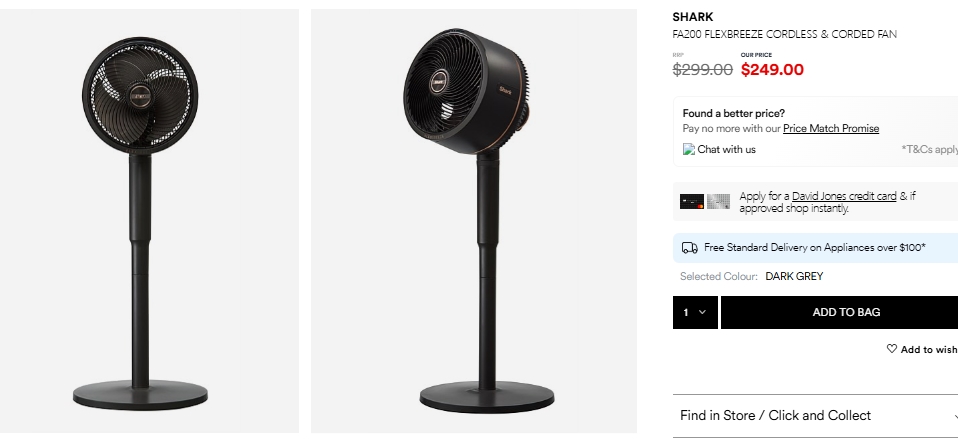This screenshot has height=441, width=958.
Task: Open the quantity dropdown
Action: tap(695, 312)
